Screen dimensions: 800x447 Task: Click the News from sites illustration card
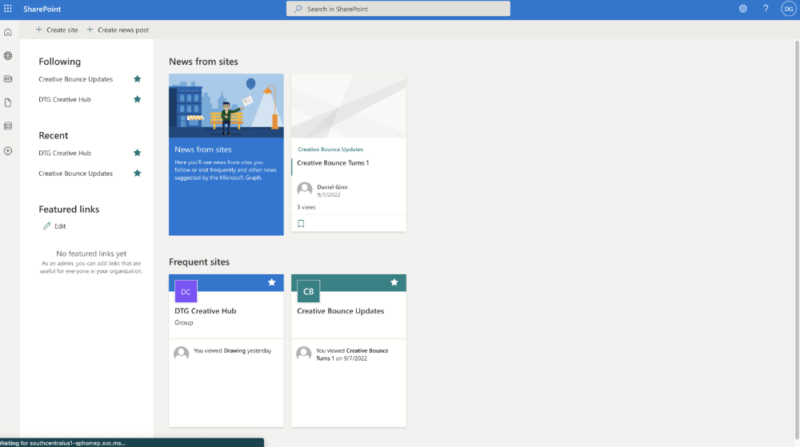click(x=226, y=155)
